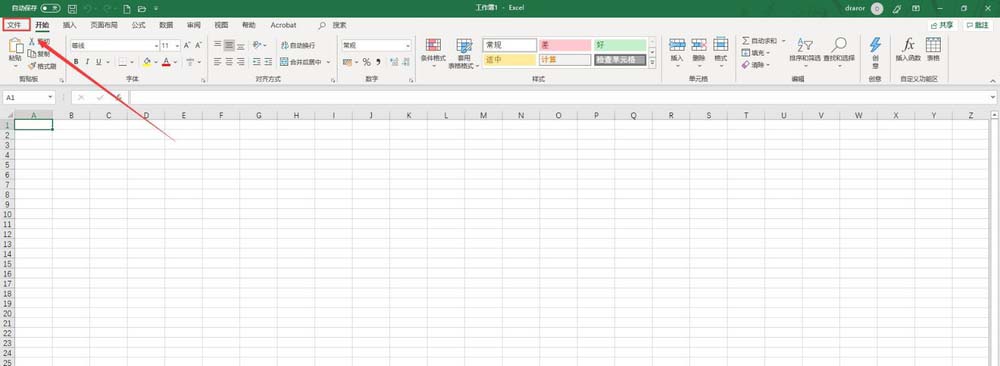Click the Clear (清除) eraser icon
The height and width of the screenshot is (366, 1000).
[746, 65]
